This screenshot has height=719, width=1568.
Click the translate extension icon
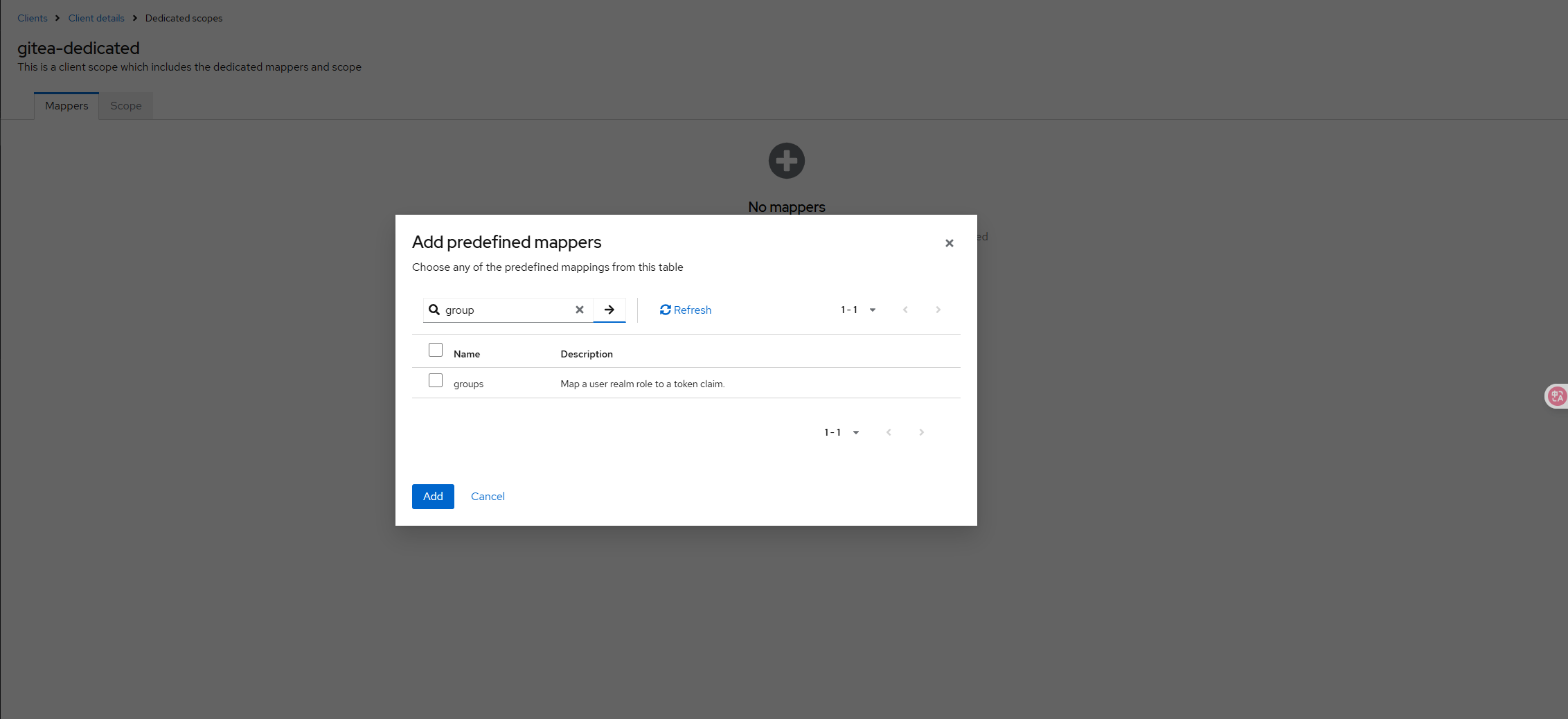tap(1557, 396)
